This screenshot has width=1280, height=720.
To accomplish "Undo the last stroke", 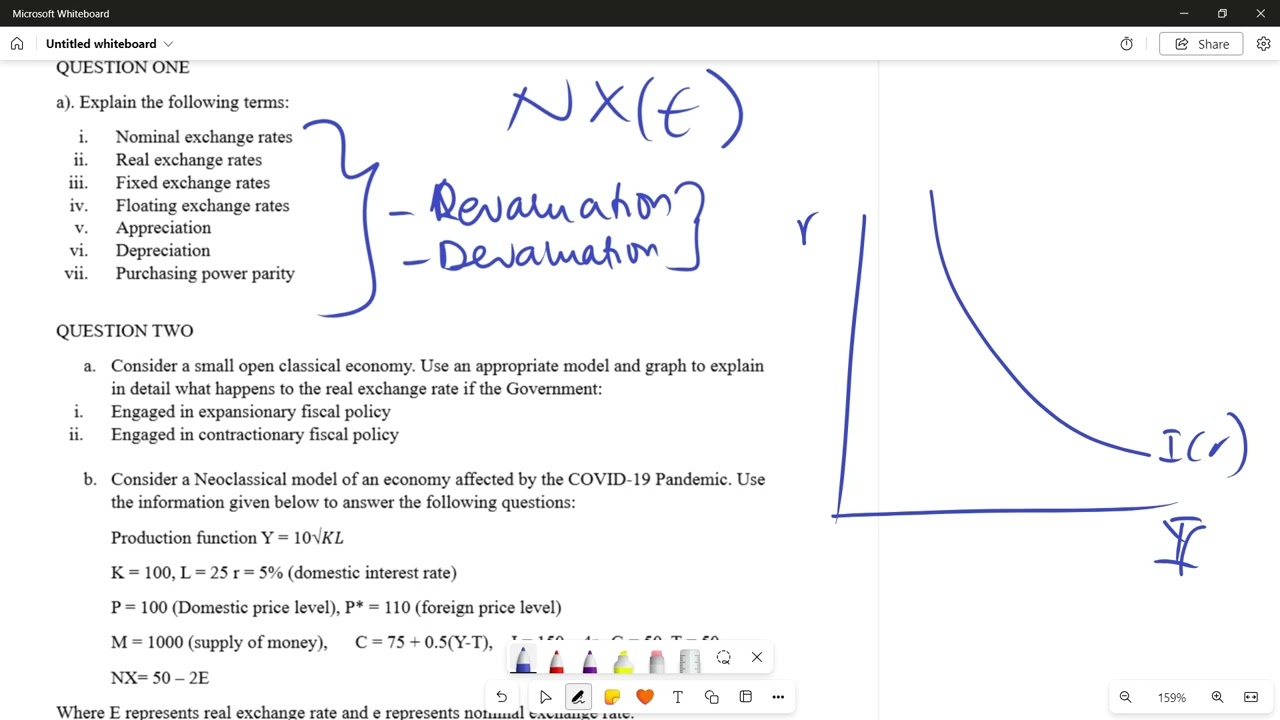I will [x=502, y=697].
